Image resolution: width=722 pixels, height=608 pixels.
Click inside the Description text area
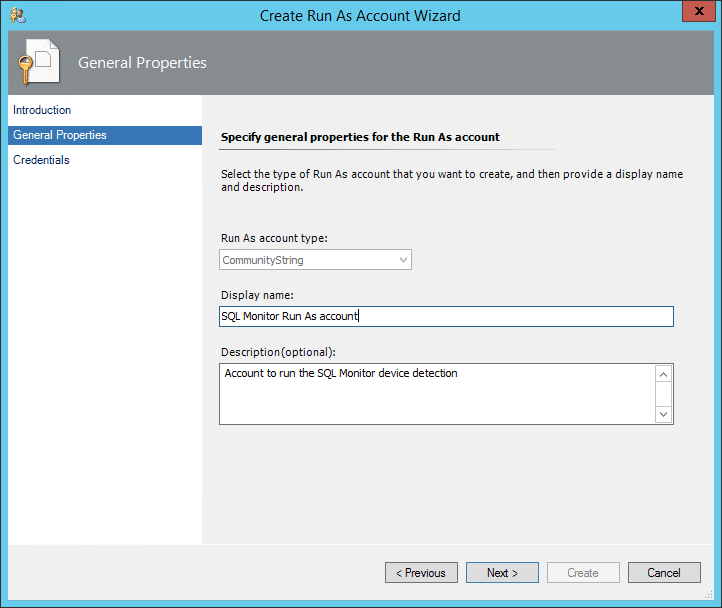pyautogui.click(x=437, y=394)
